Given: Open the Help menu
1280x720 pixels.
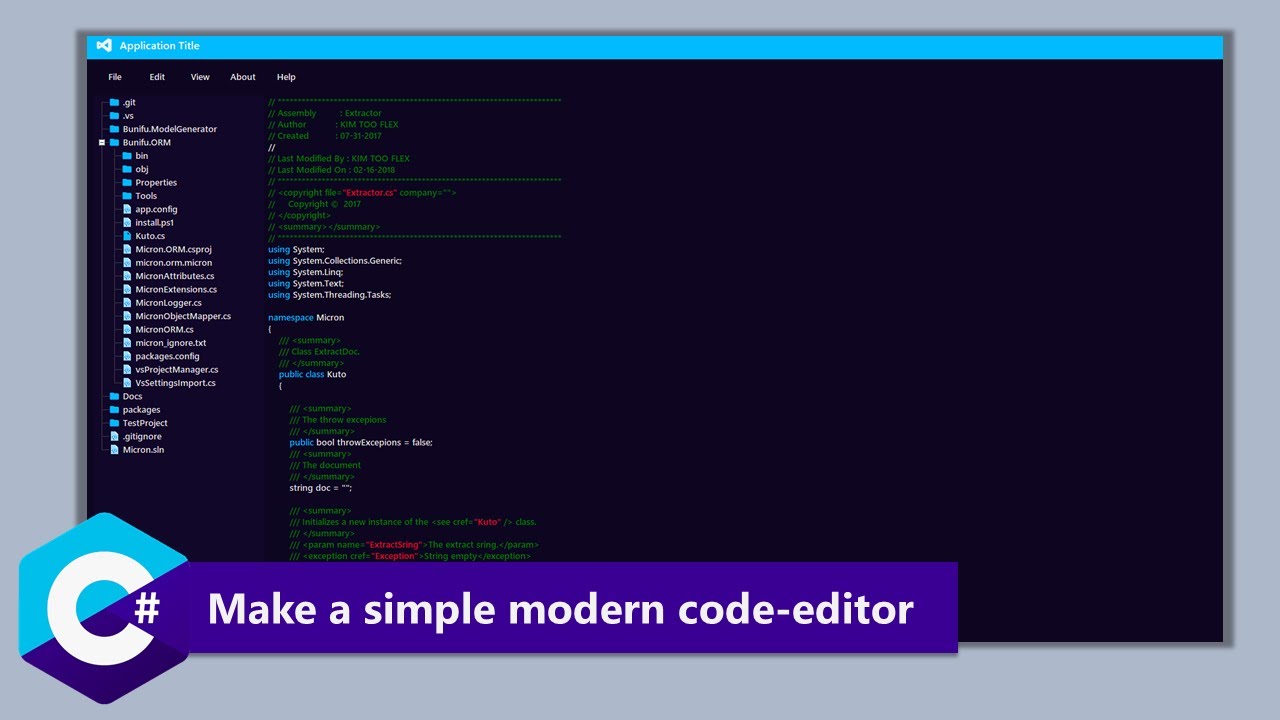Looking at the screenshot, I should [x=286, y=77].
